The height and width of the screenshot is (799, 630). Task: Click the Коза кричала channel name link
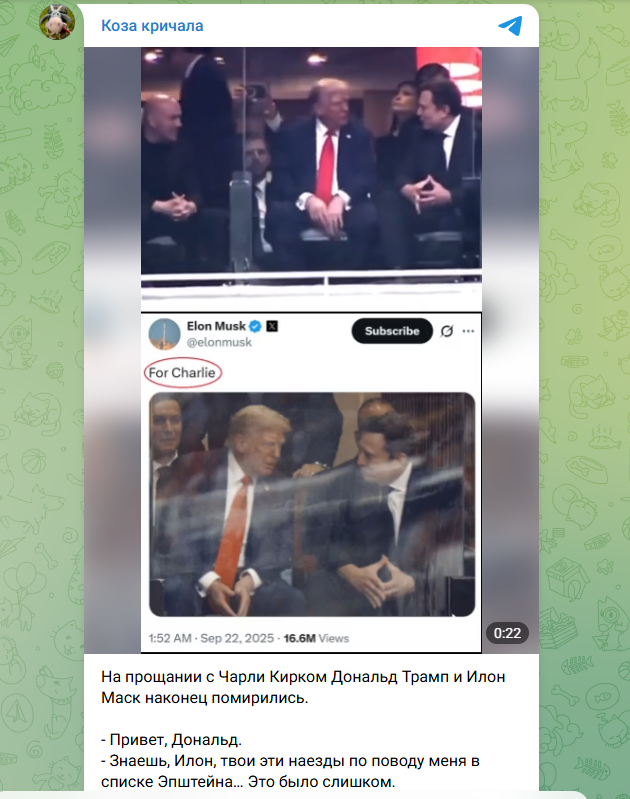pyautogui.click(x=152, y=25)
